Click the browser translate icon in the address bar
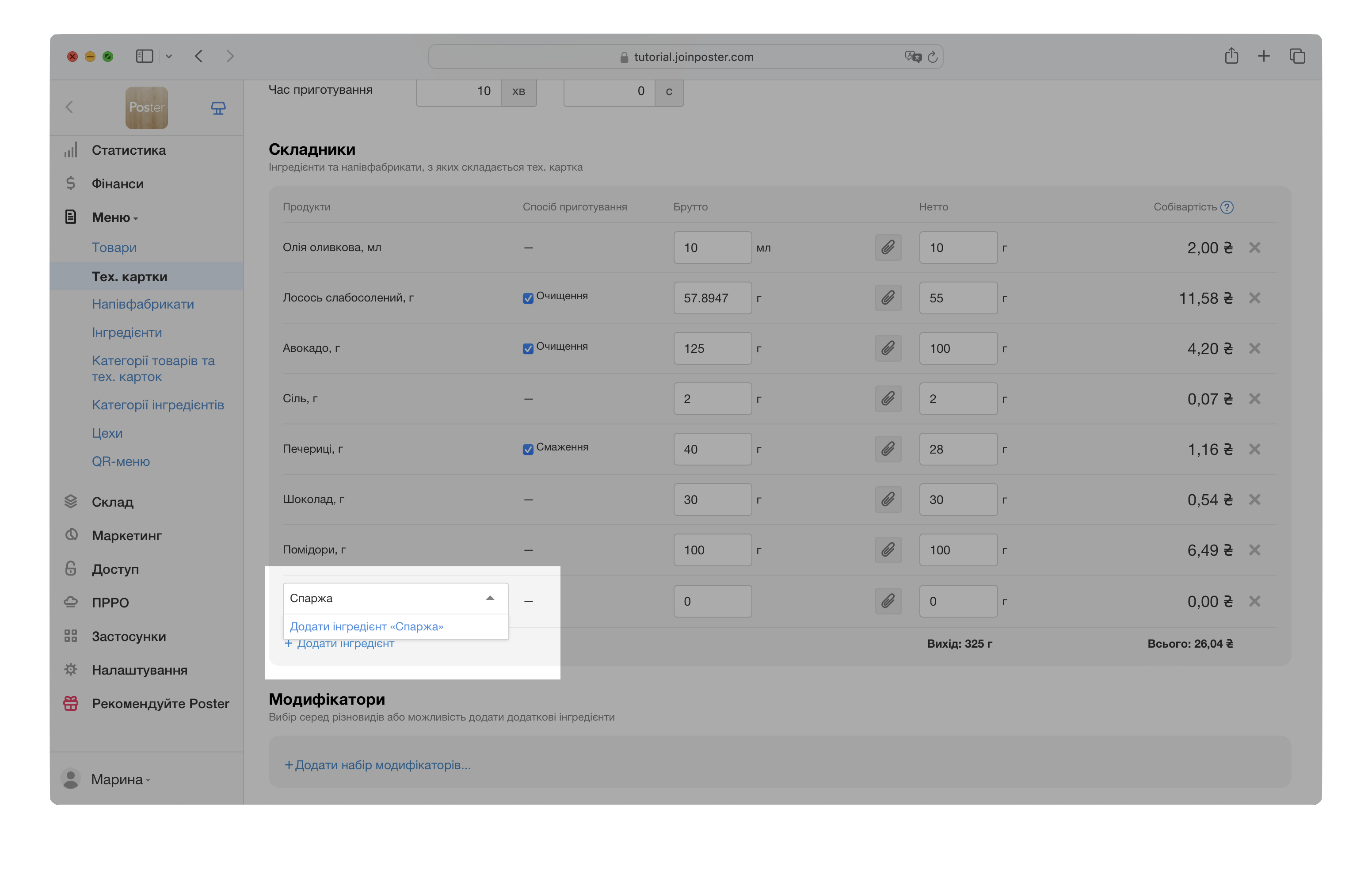This screenshot has height=870, width=1372. coord(912,57)
